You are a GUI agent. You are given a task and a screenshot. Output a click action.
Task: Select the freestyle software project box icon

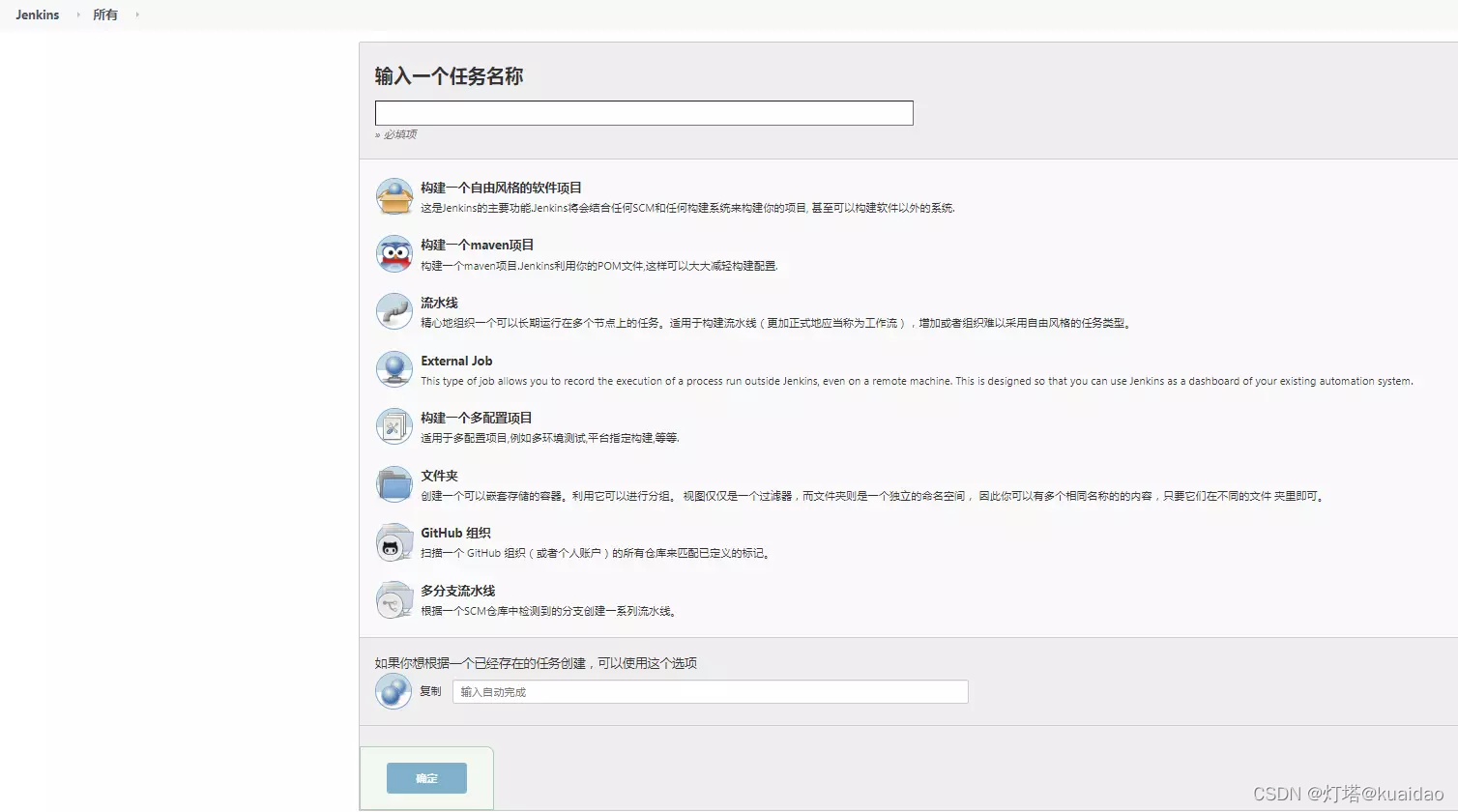[x=394, y=196]
